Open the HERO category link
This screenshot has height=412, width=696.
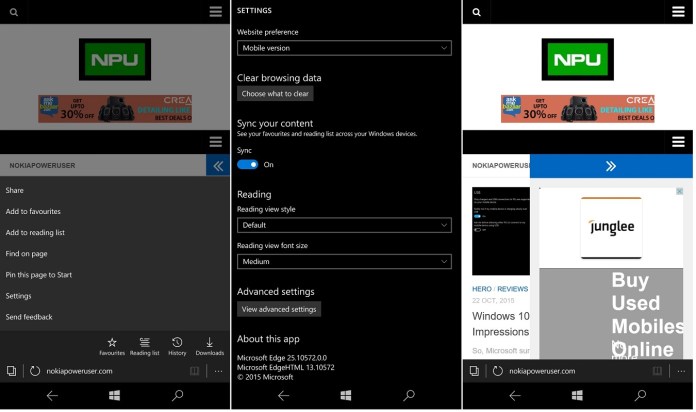coord(482,289)
